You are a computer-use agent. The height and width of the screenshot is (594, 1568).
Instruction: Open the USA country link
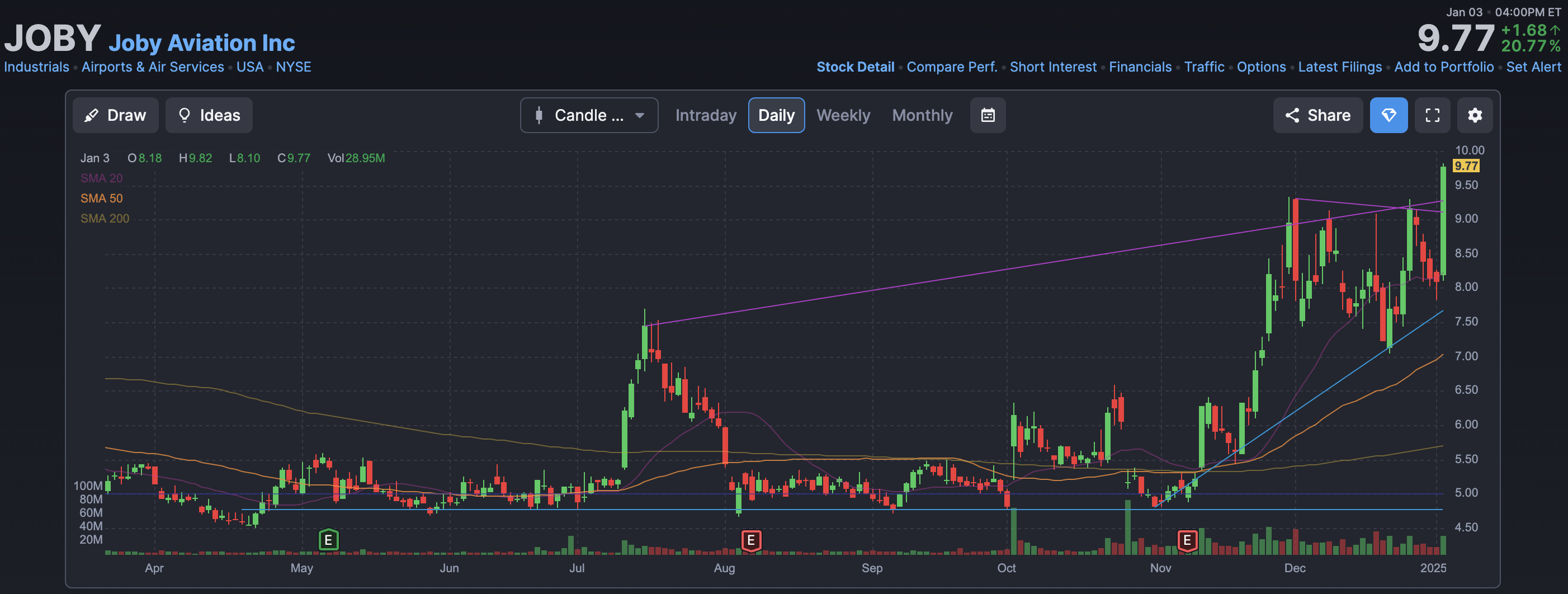click(x=249, y=67)
